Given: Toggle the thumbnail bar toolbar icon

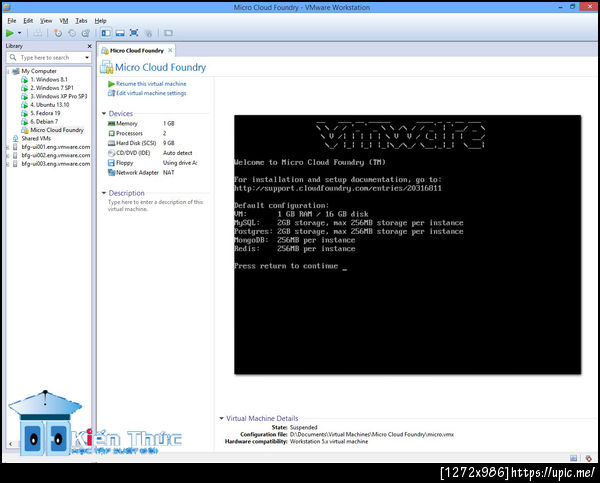Looking at the screenshot, I should pyautogui.click(x=120, y=33).
